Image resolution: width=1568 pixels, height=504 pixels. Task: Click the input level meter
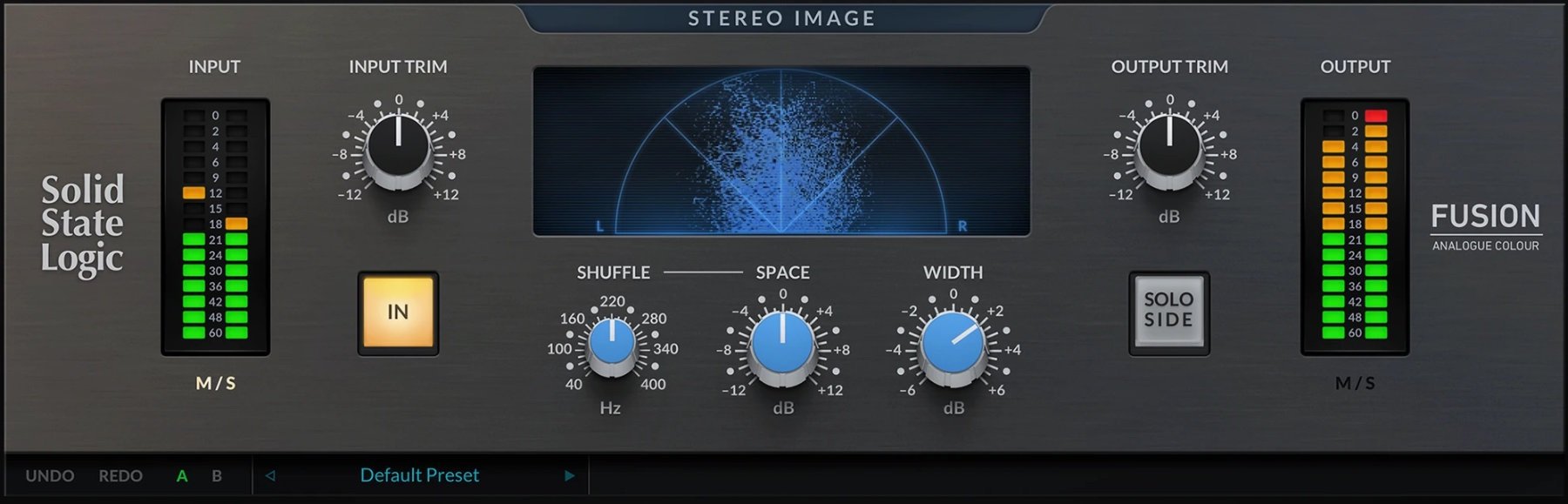tap(215, 225)
